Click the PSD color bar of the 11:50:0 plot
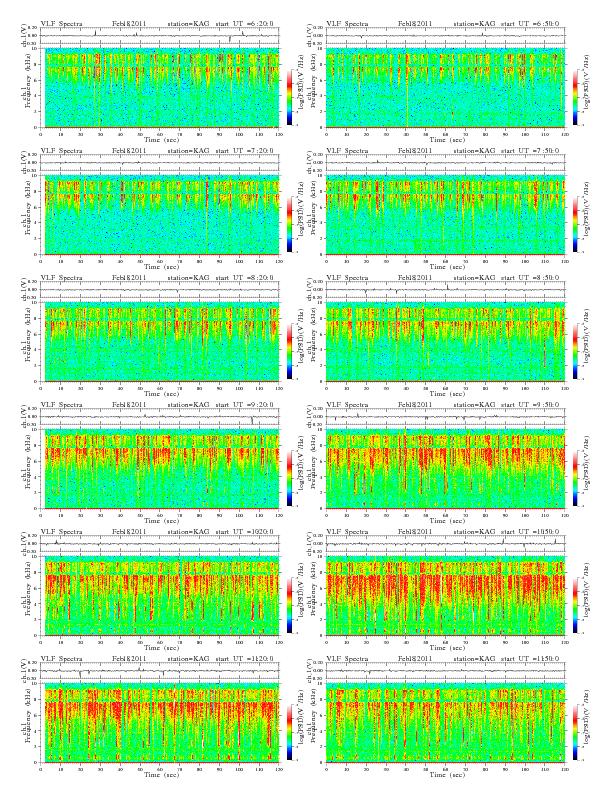The height and width of the screenshot is (792, 612). [575, 732]
